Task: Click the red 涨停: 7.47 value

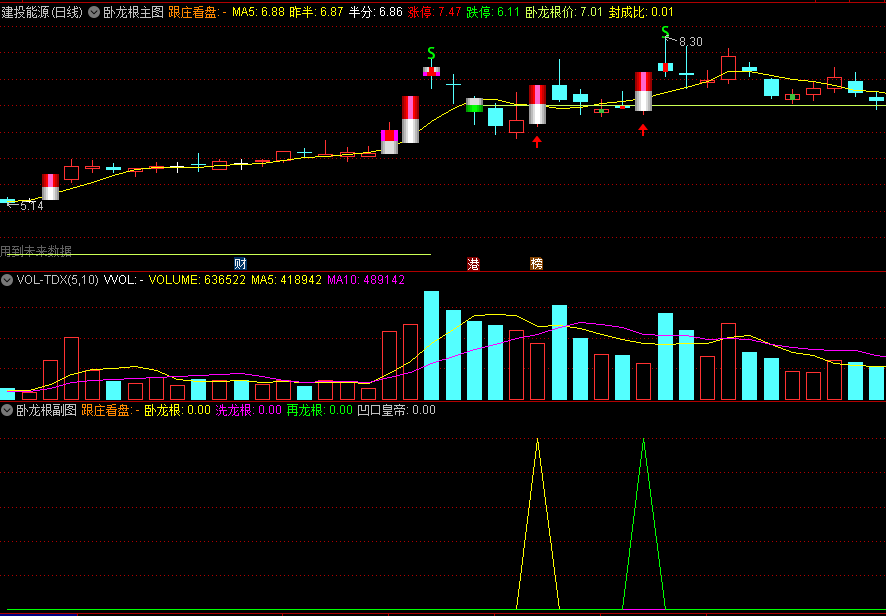Action: 435,12
